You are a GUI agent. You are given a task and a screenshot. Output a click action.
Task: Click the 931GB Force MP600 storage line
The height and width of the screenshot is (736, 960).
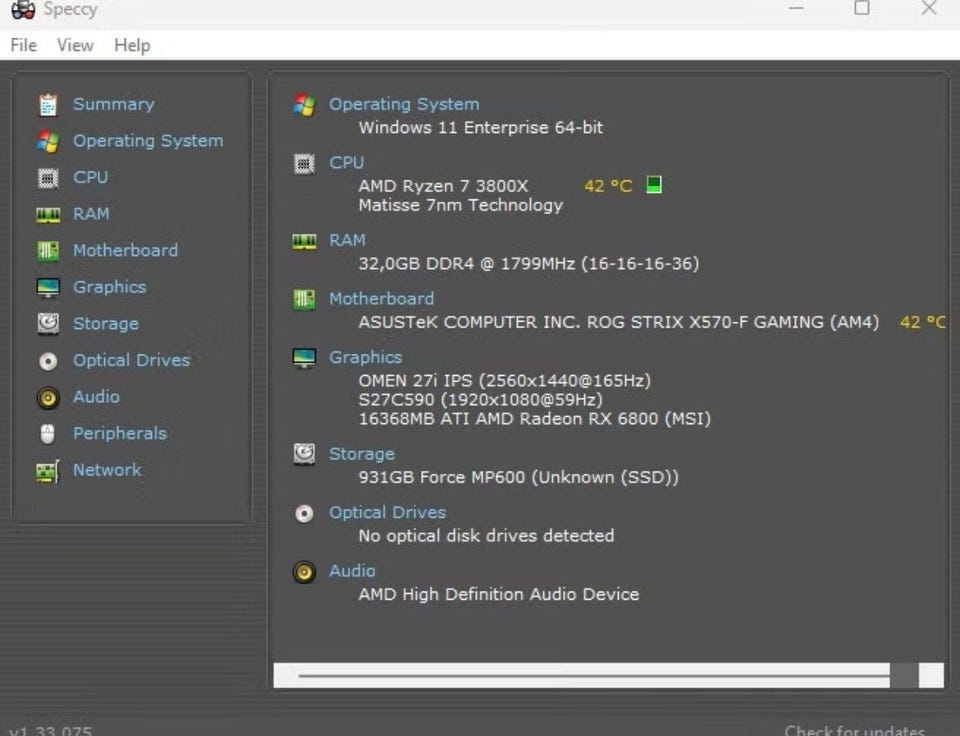[x=519, y=477]
